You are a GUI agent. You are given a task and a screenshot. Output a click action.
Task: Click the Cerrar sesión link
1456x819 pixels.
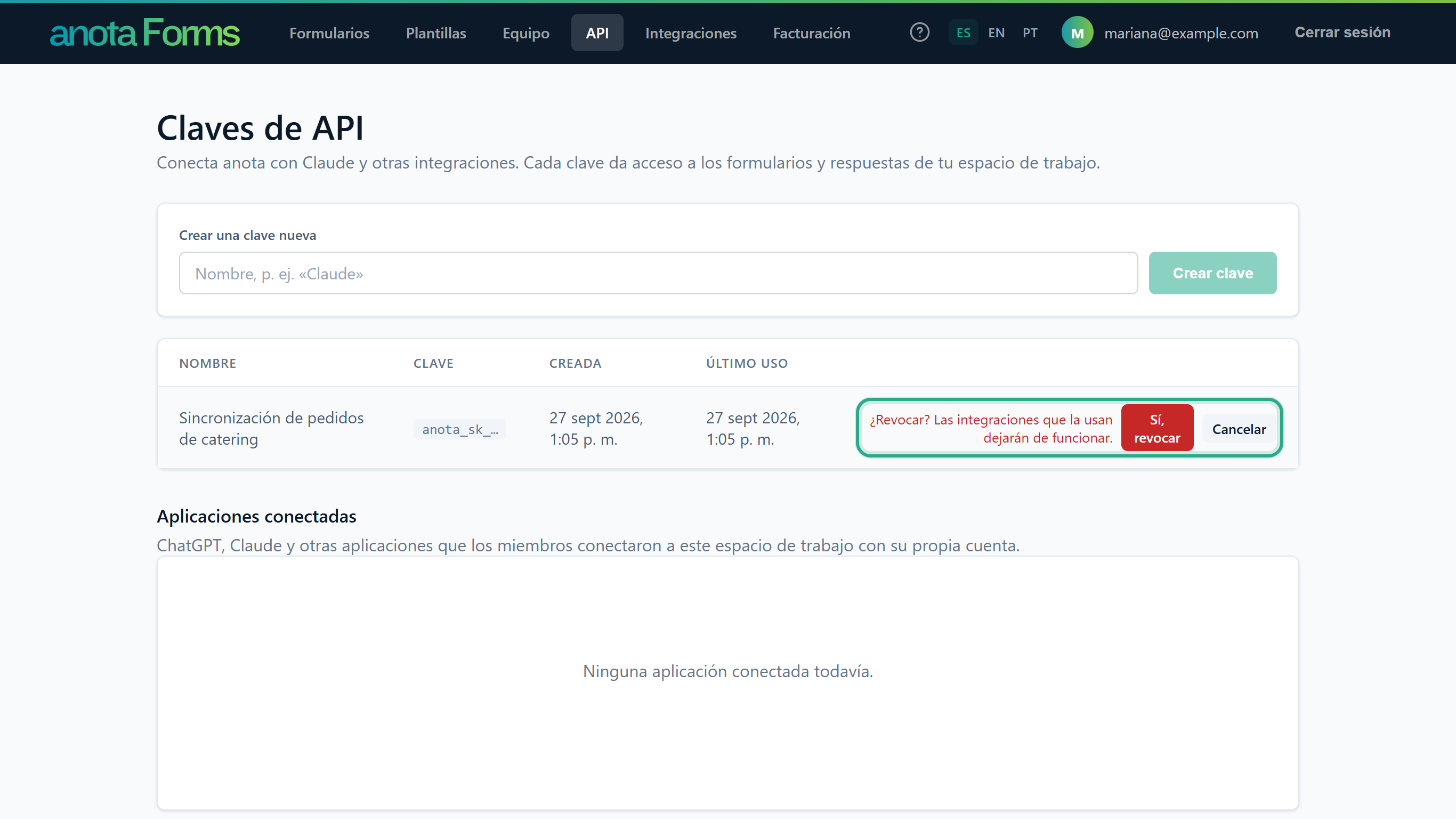pos(1342,32)
